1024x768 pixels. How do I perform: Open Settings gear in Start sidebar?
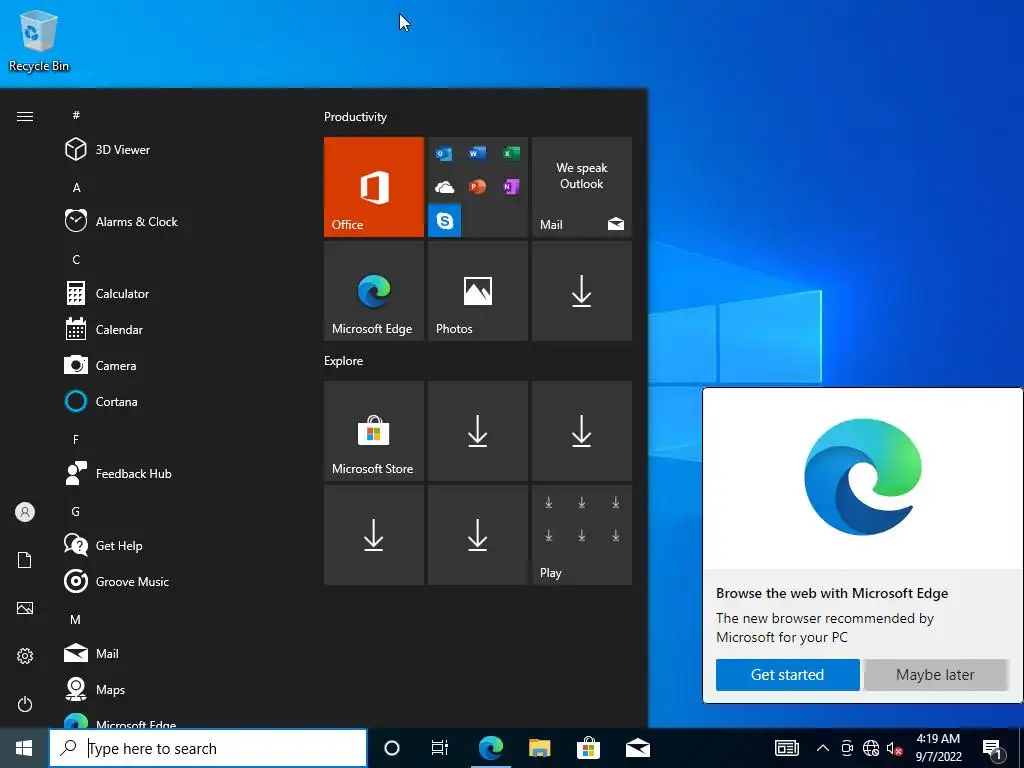coord(25,656)
